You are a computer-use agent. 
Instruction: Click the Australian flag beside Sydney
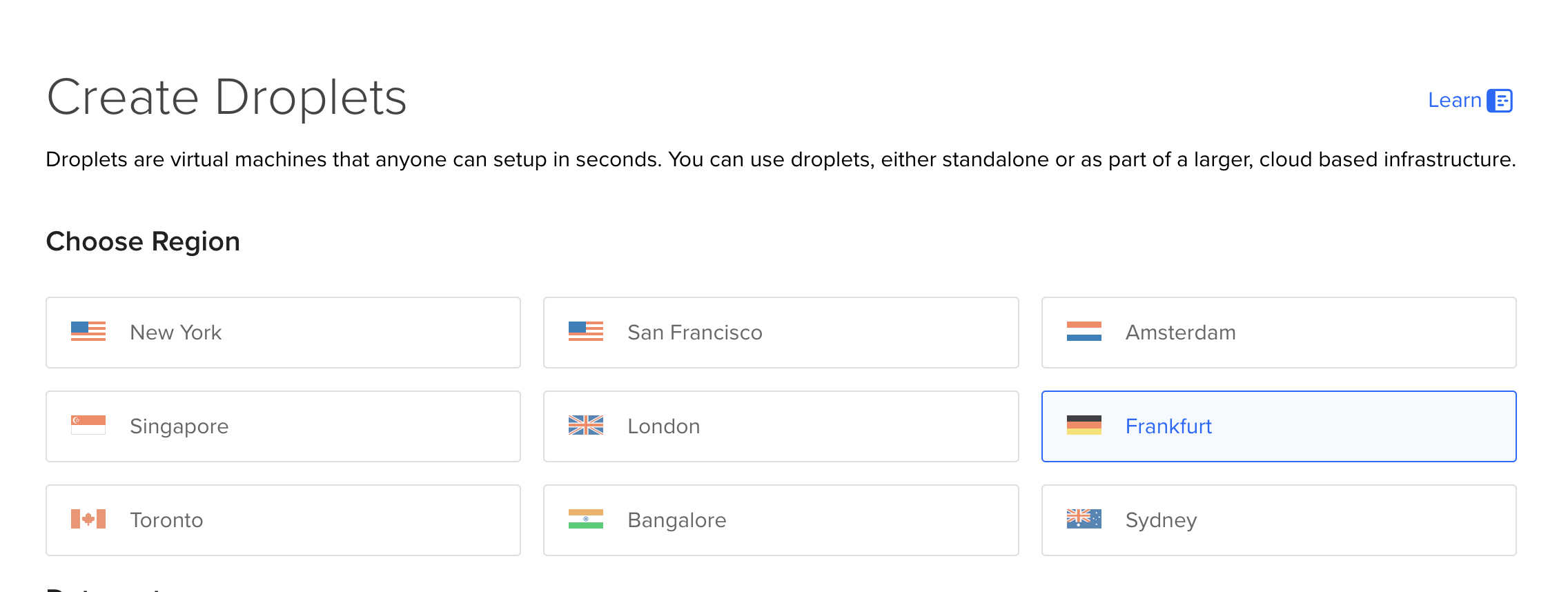tap(1084, 519)
